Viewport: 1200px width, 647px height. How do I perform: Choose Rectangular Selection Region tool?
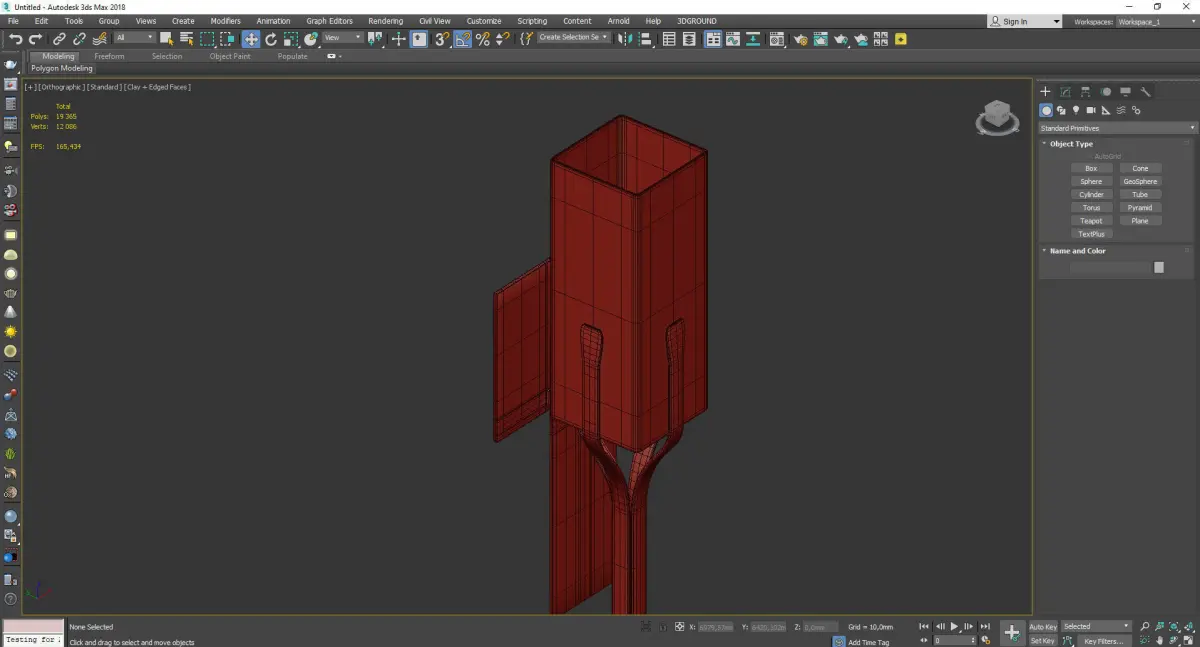coord(207,39)
